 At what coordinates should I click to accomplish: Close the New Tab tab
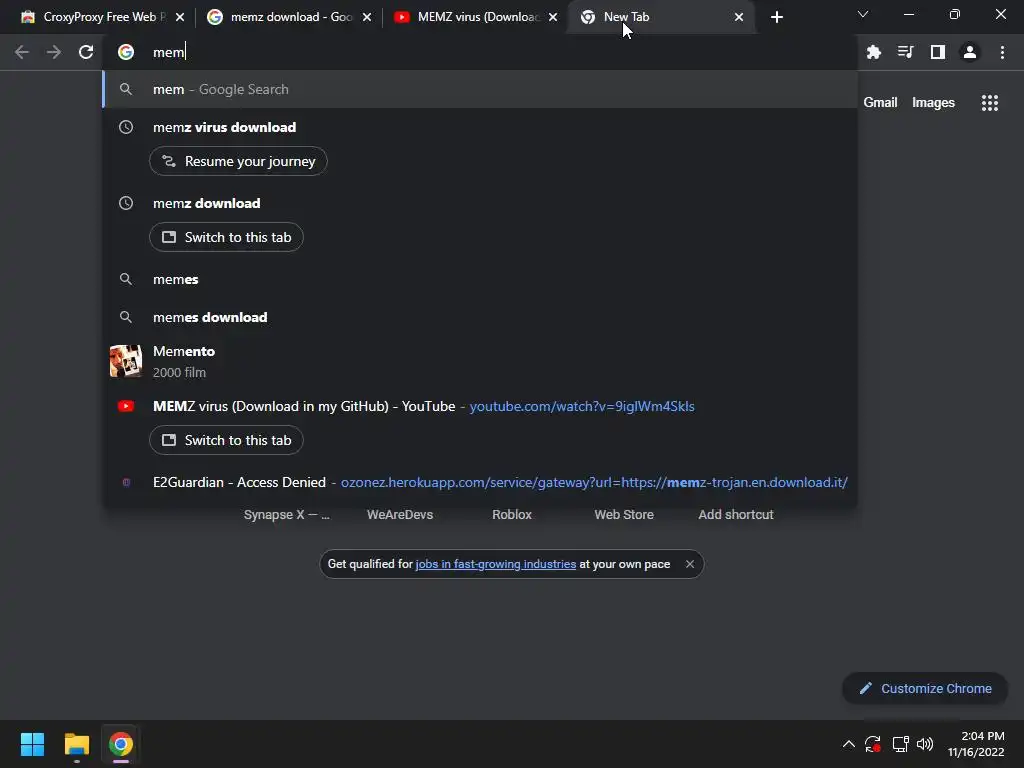739,17
